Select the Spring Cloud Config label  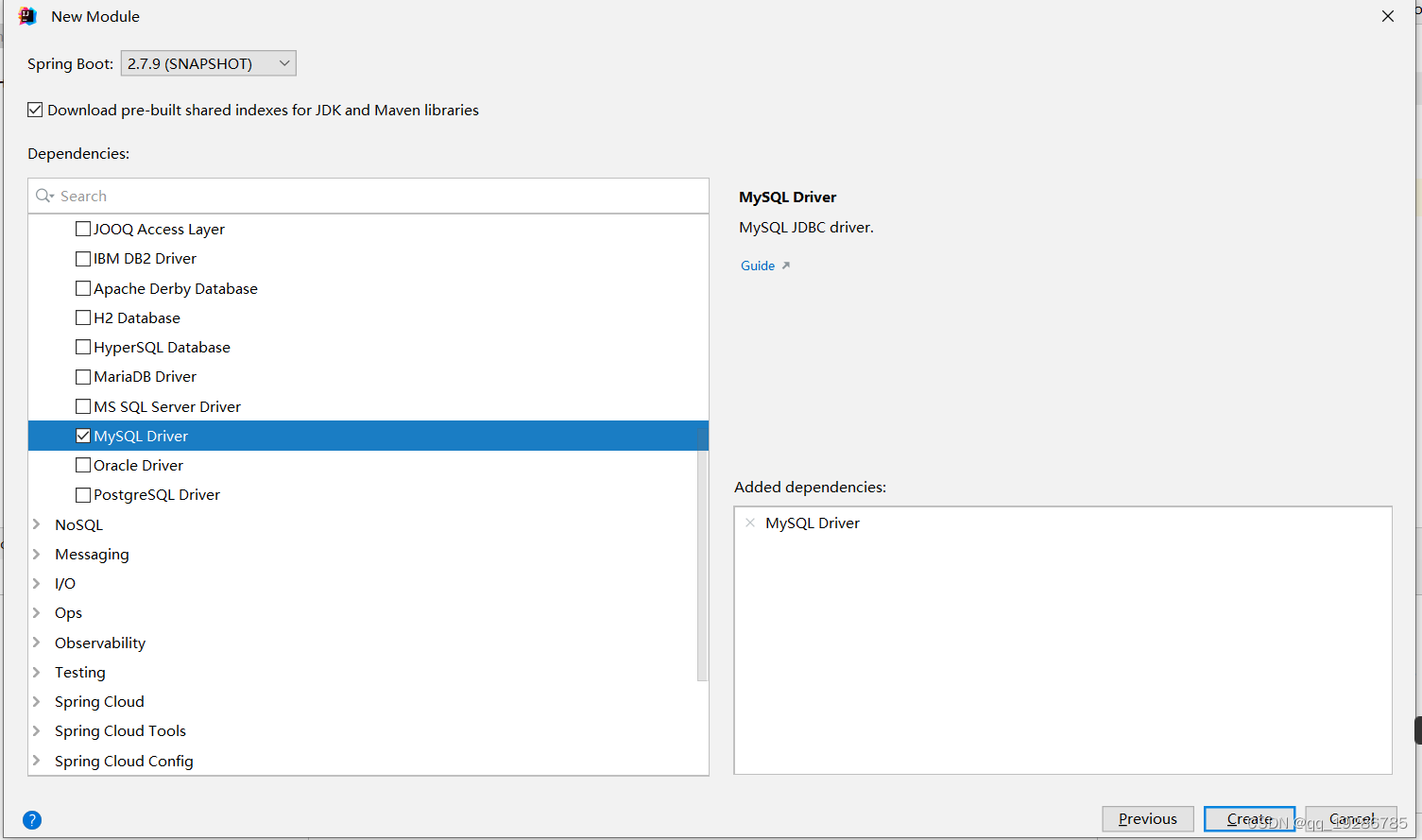pos(124,761)
